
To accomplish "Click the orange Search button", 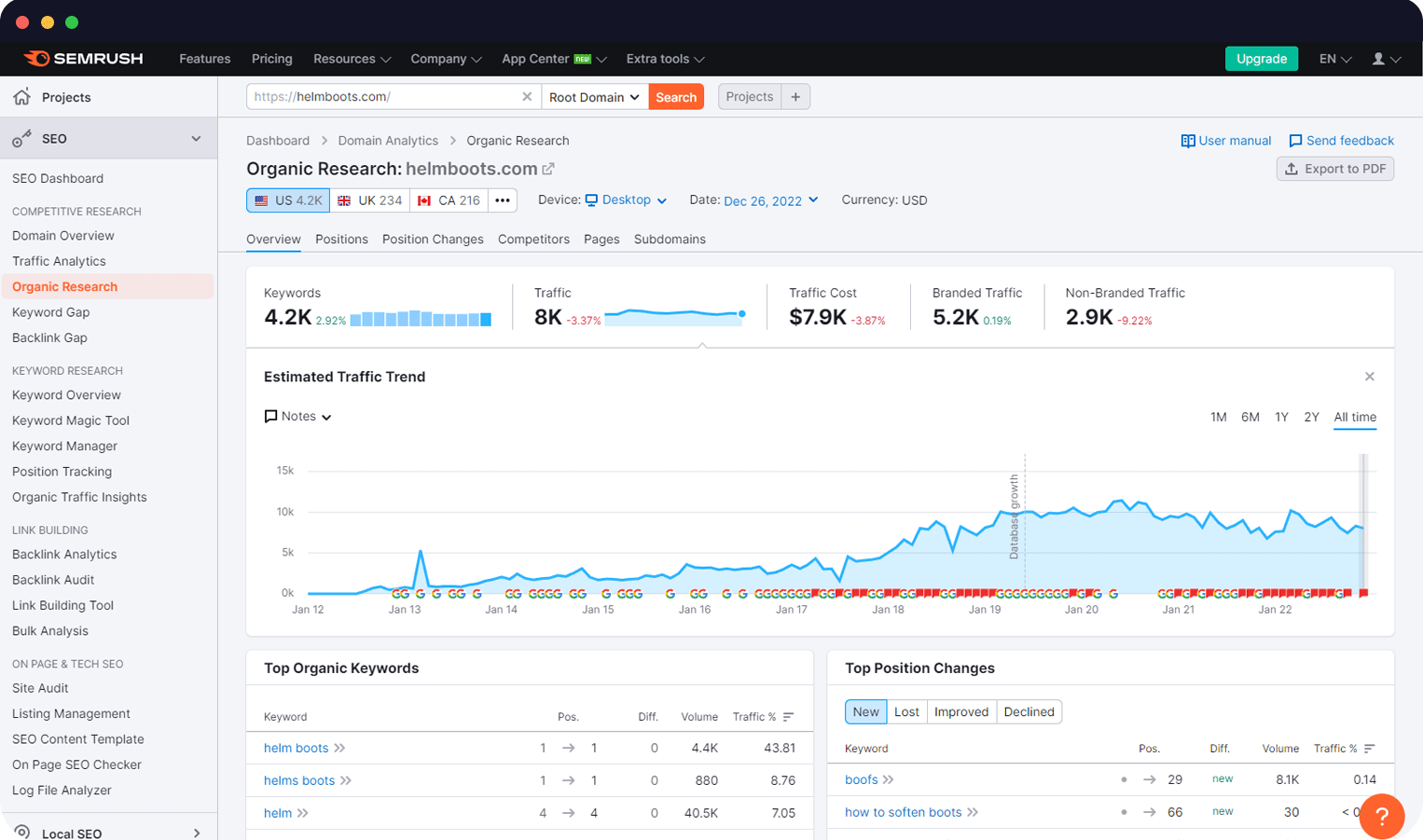I will tap(676, 97).
